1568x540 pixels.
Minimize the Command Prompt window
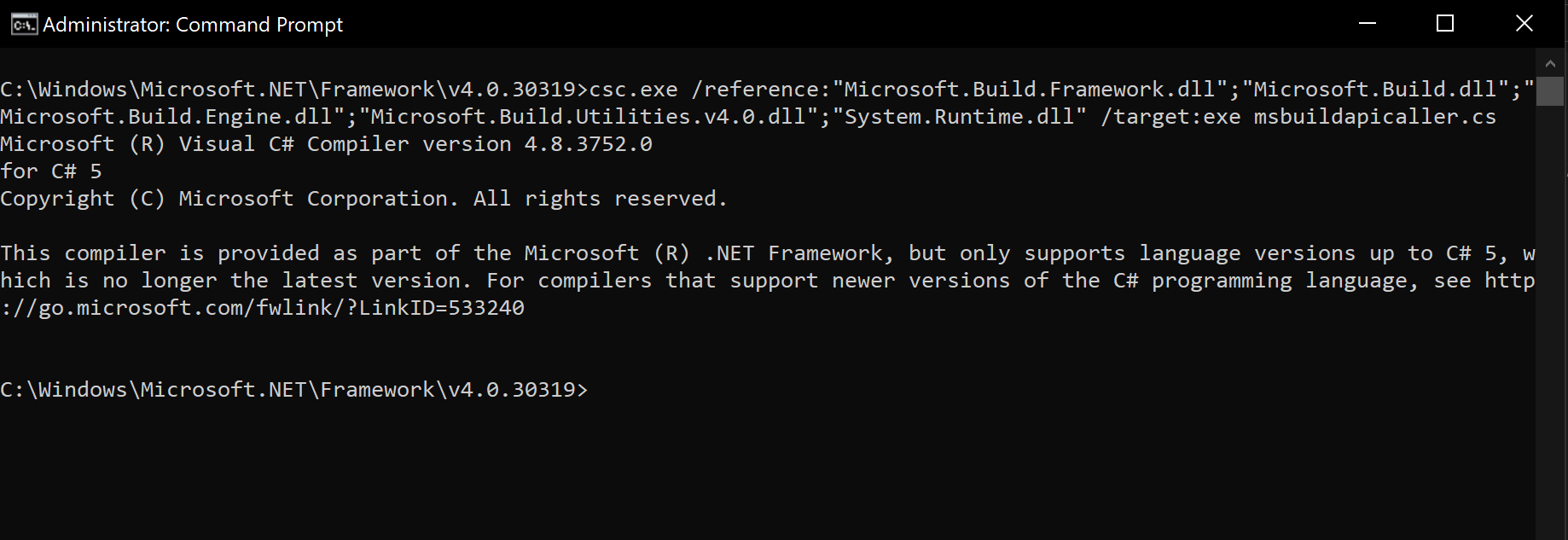(1368, 24)
